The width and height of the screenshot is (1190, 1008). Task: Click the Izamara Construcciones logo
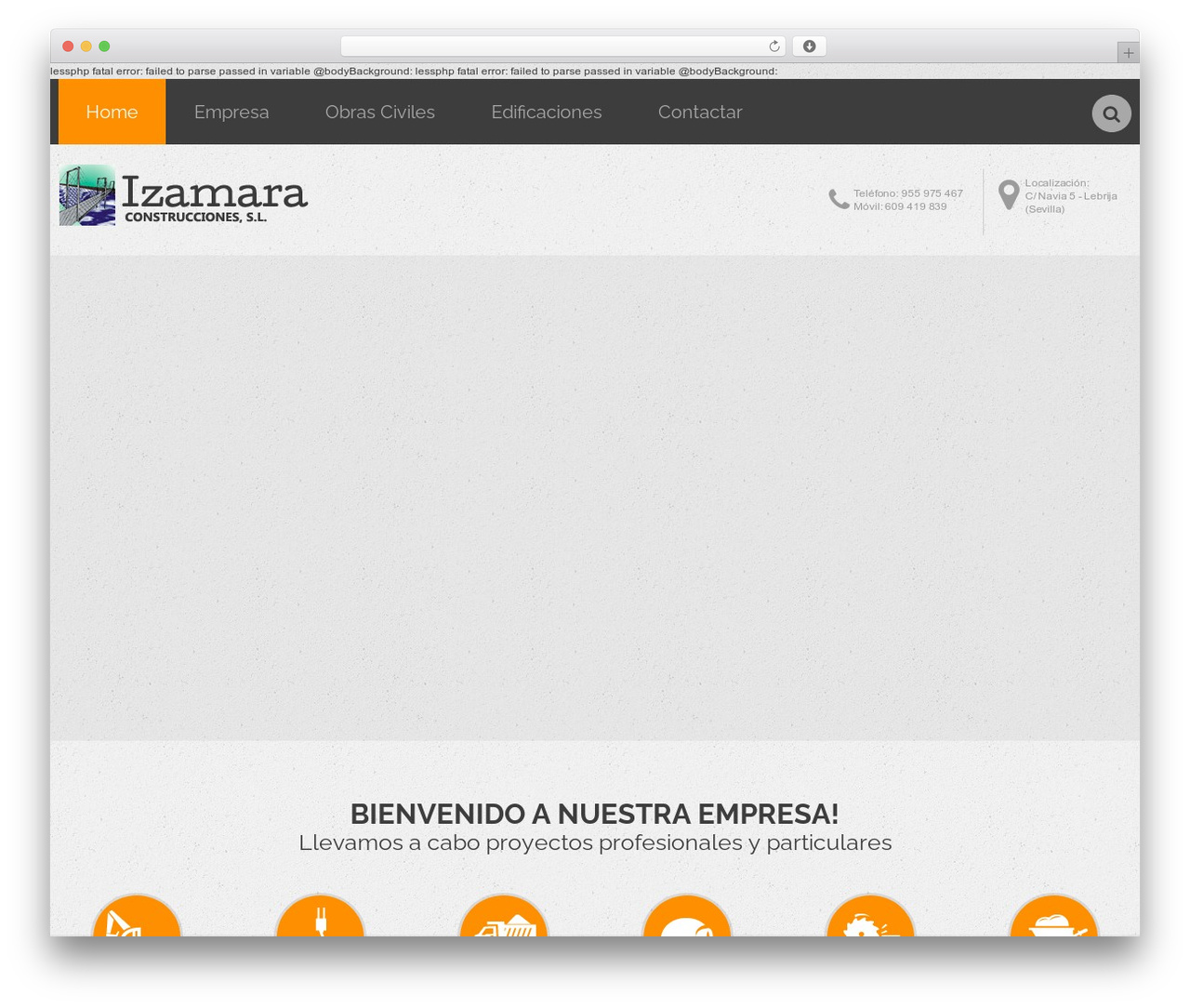pyautogui.click(x=183, y=195)
